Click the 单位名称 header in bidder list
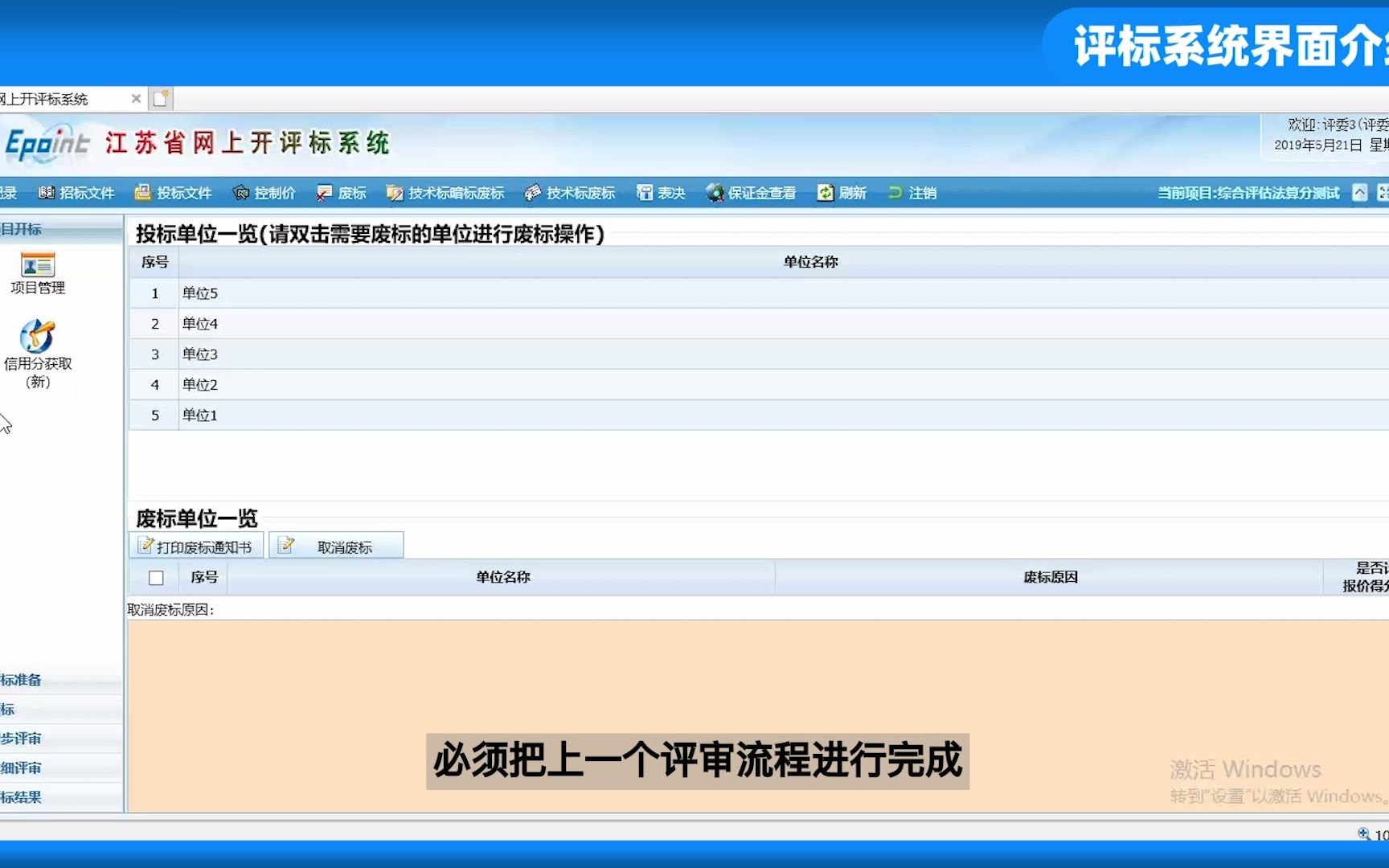Image resolution: width=1389 pixels, height=868 pixels. (x=810, y=262)
